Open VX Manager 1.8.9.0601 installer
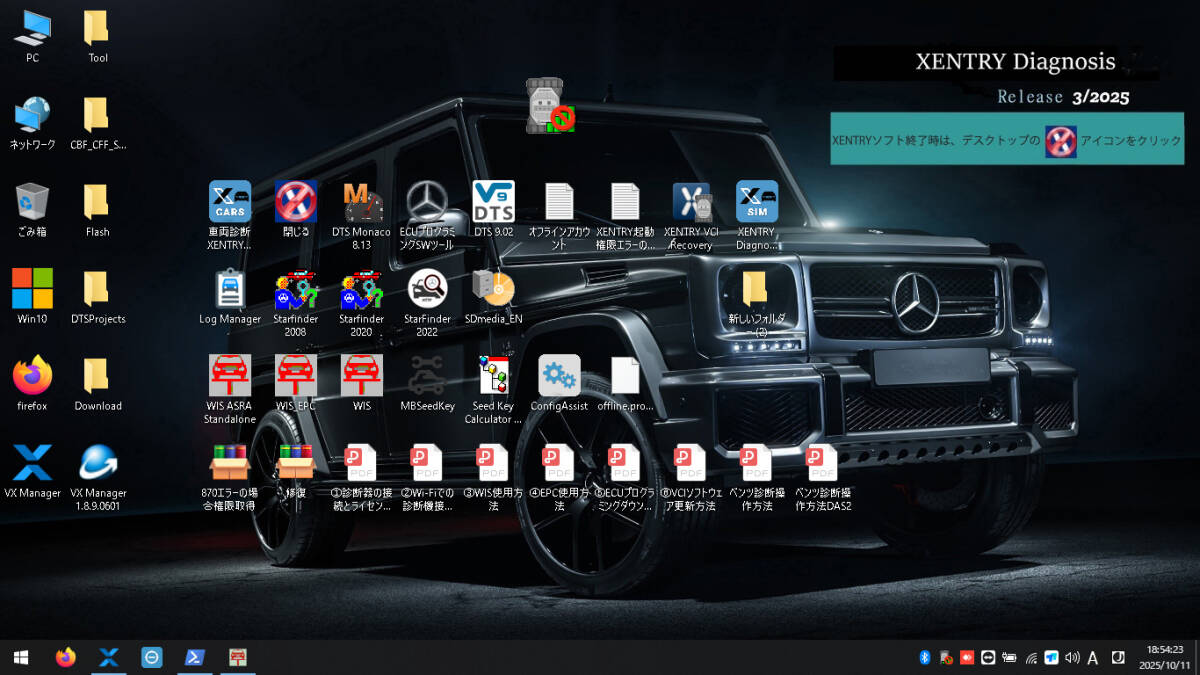Screen dimensions: 1200x675 (97, 477)
